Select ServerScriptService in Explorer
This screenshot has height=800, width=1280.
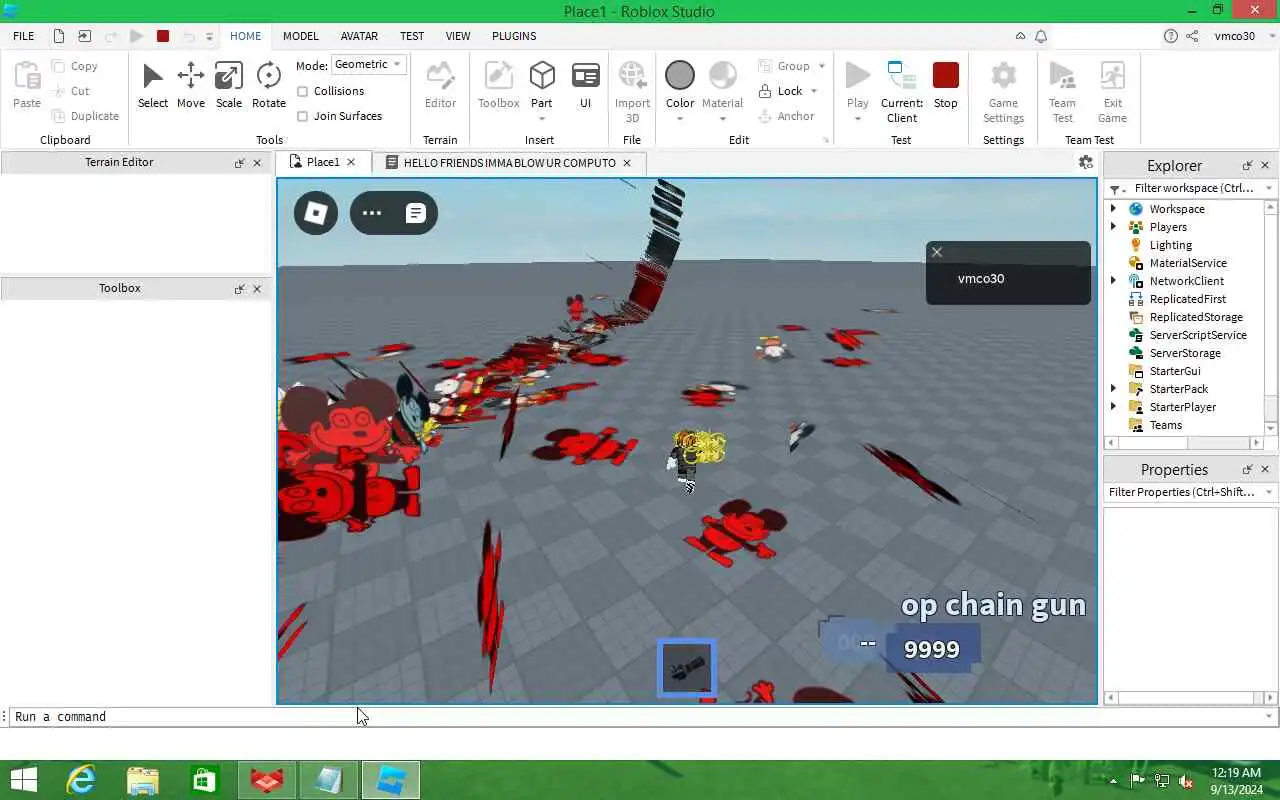tap(1198, 335)
